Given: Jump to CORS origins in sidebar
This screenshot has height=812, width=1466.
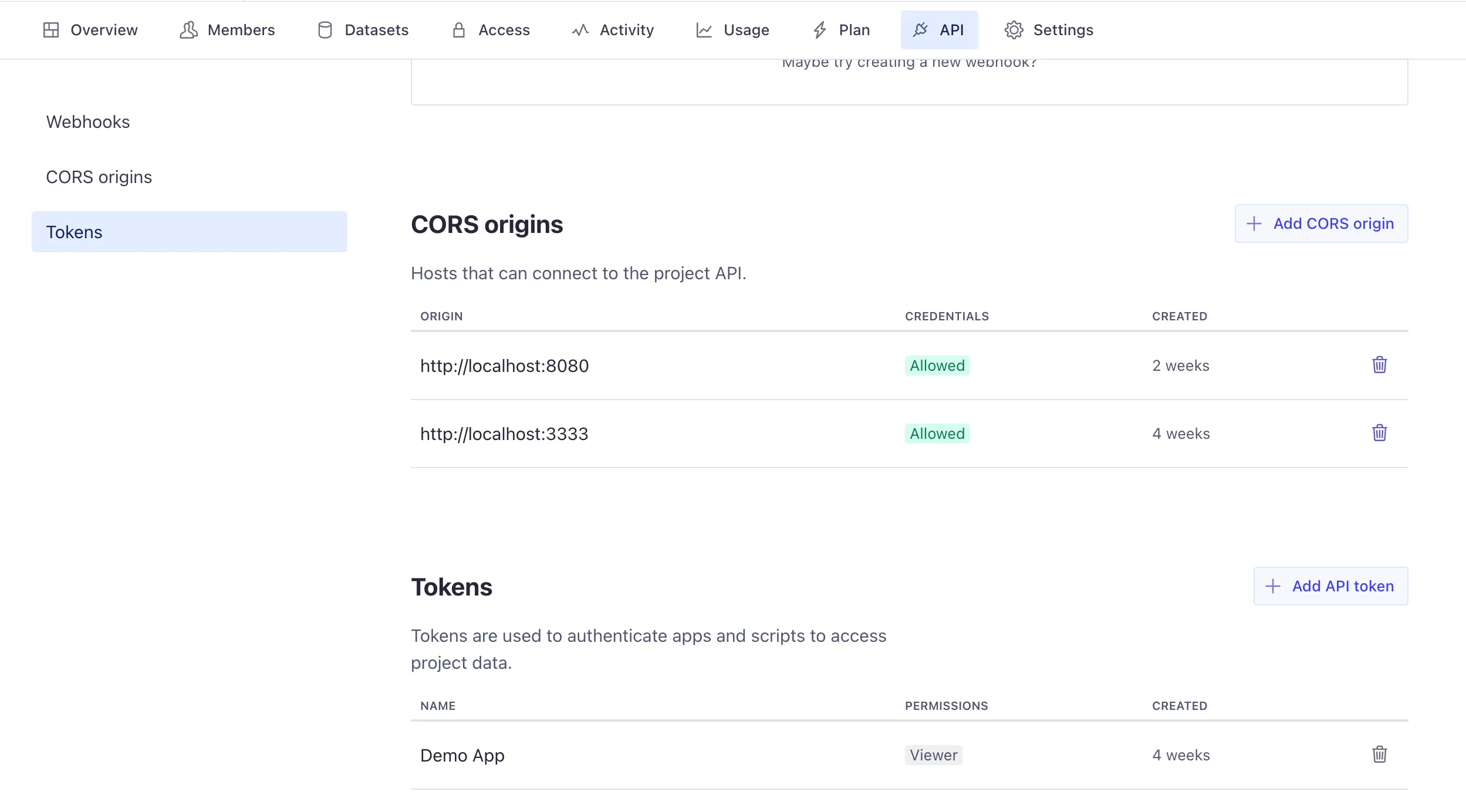Looking at the screenshot, I should tap(99, 177).
